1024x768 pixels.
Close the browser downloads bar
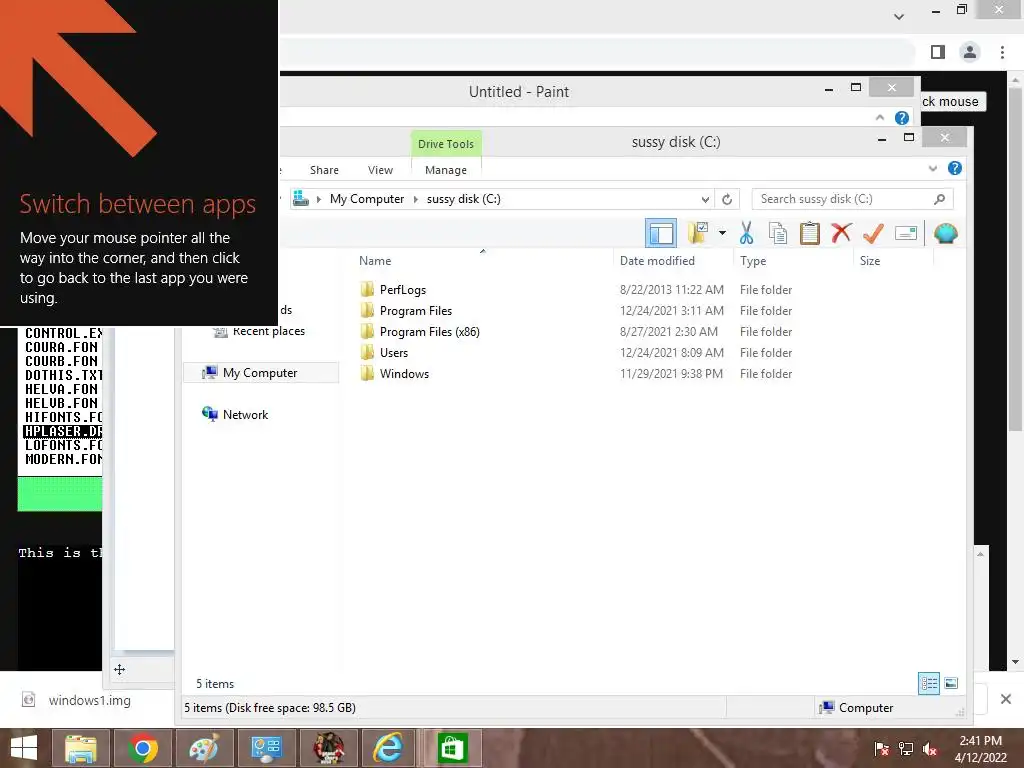pos(1006,699)
